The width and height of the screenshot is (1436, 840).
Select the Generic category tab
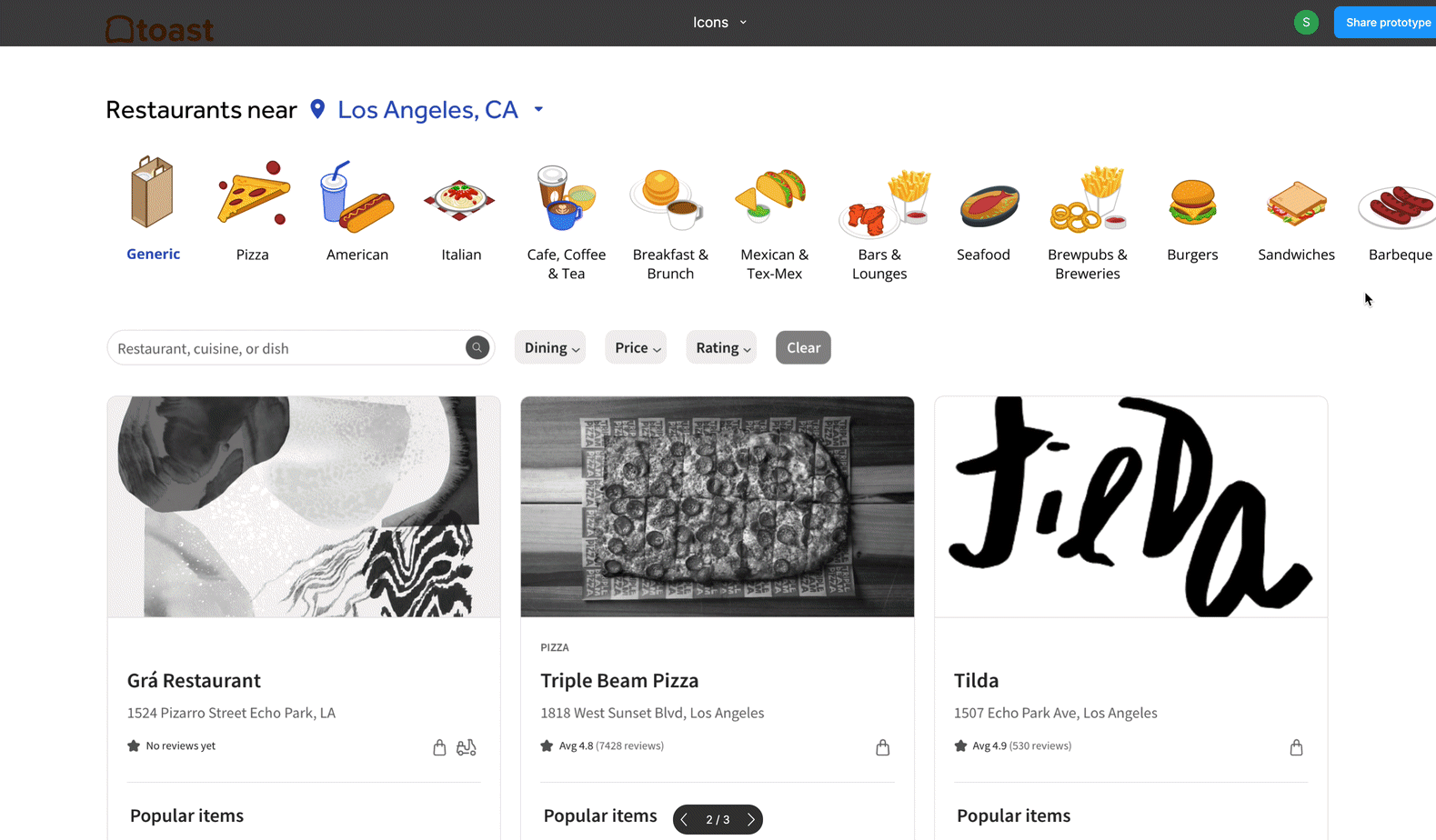153,209
